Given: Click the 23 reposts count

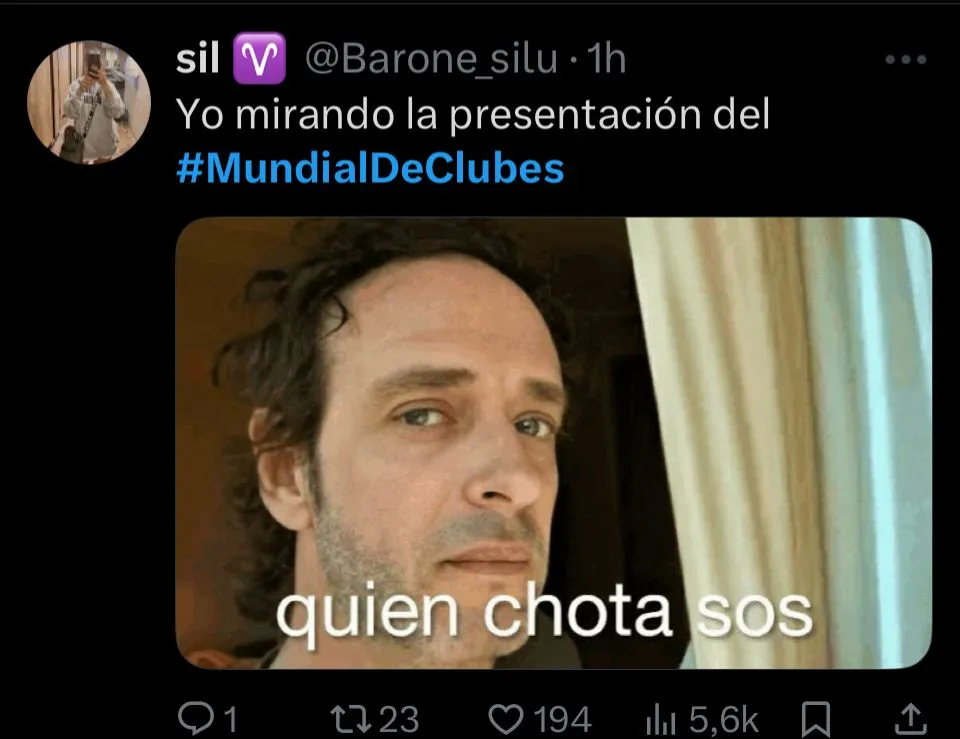Looking at the screenshot, I should pos(399,719).
